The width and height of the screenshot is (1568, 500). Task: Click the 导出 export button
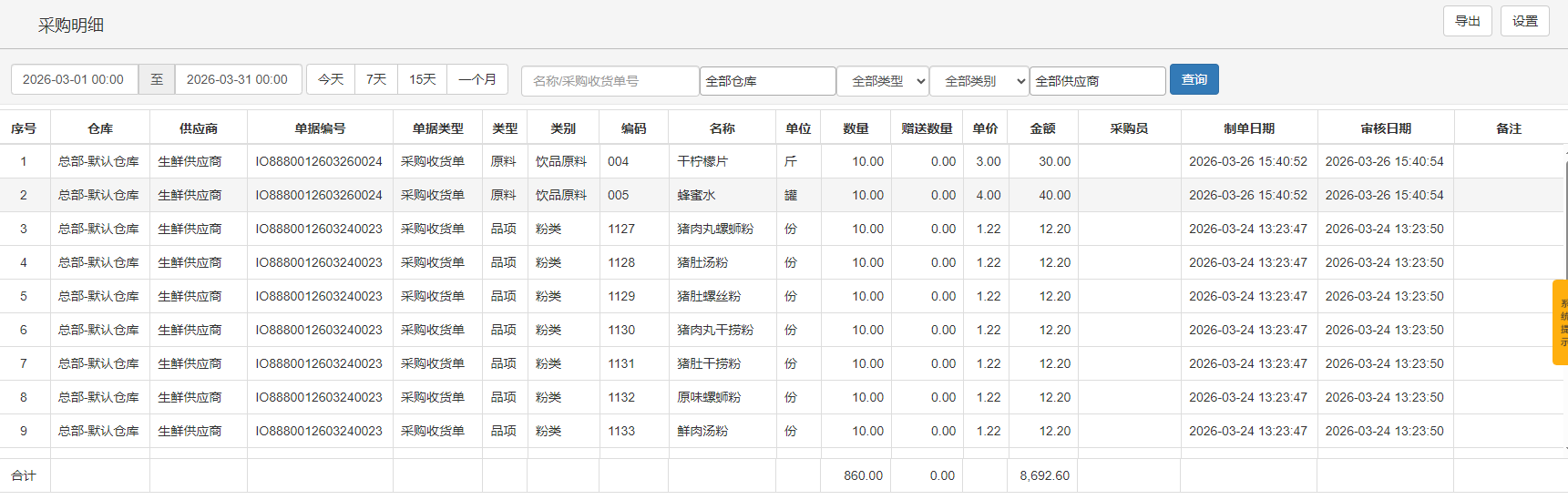click(1467, 21)
